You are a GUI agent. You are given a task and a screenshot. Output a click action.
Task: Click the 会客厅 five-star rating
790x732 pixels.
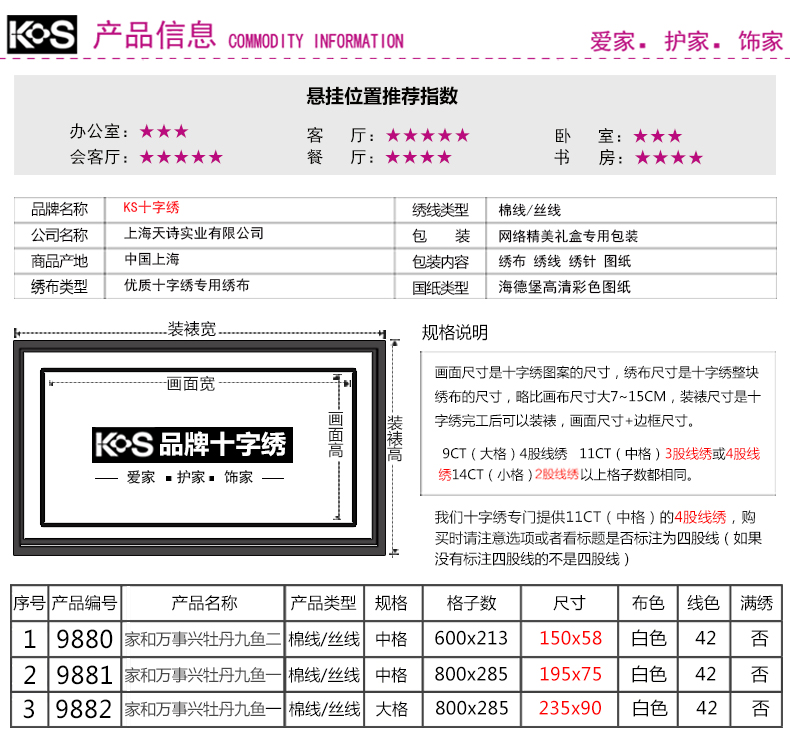point(181,157)
